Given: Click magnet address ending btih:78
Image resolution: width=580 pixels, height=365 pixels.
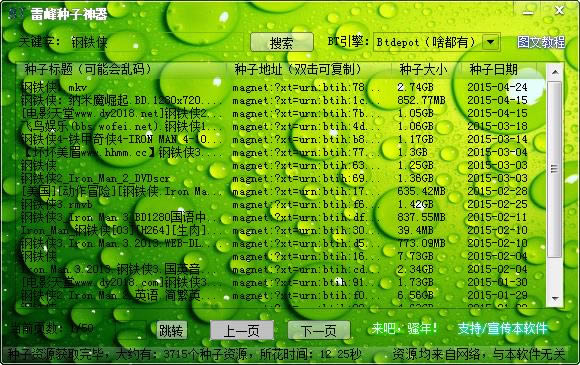Looking at the screenshot, I should pos(306,88).
